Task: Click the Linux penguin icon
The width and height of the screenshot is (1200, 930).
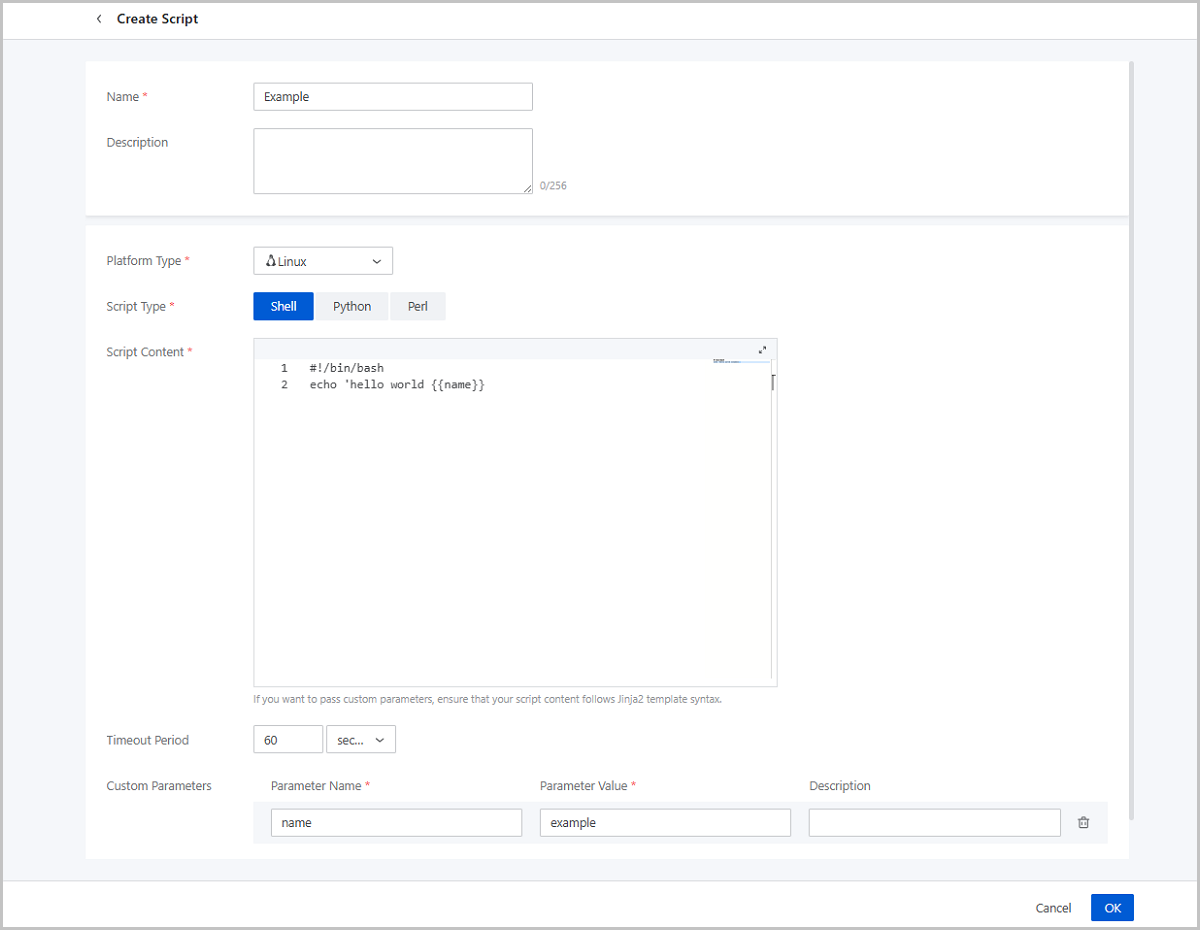Action: [270, 261]
